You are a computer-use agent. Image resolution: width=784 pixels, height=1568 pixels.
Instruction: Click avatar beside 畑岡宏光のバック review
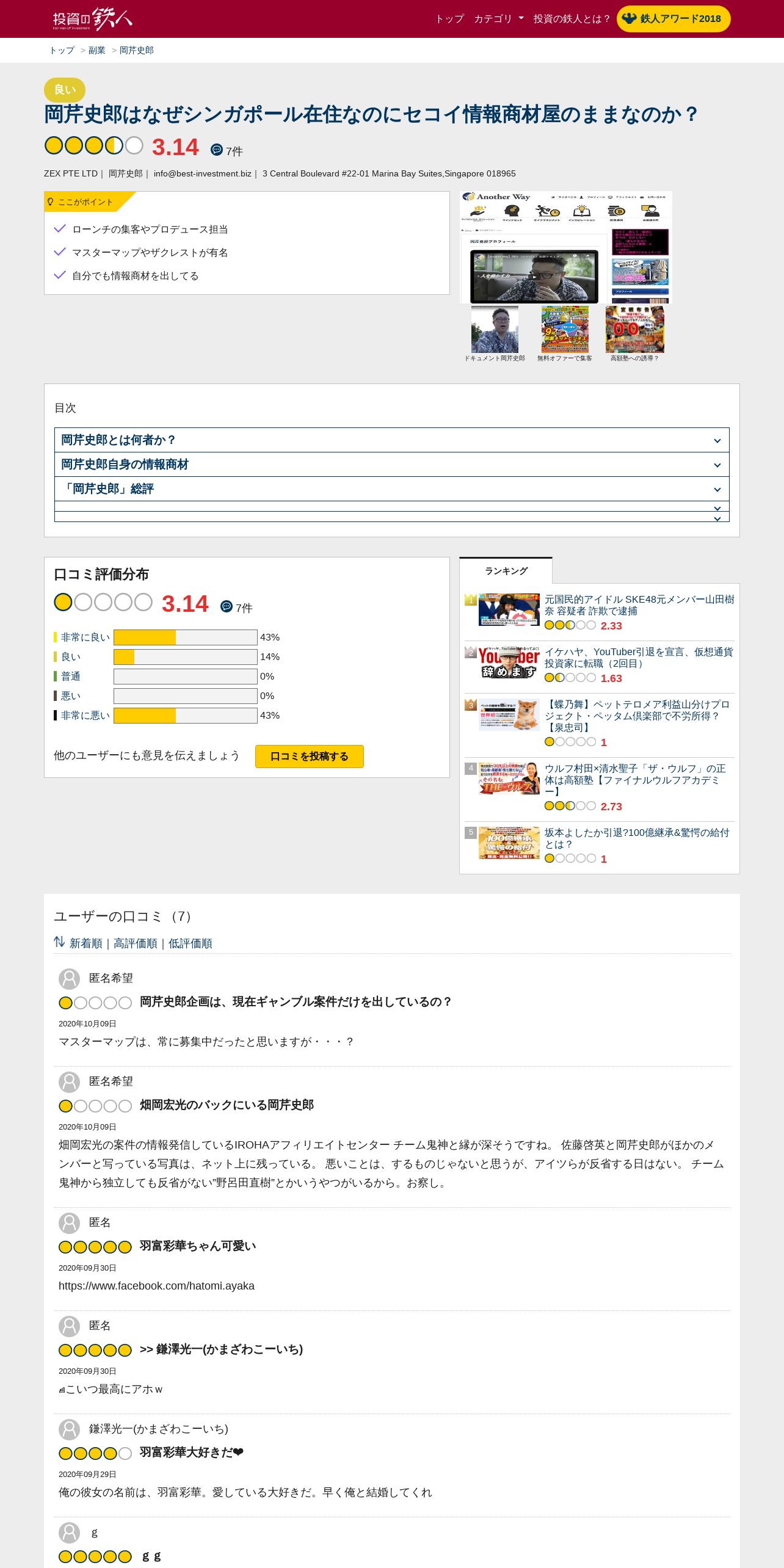pyautogui.click(x=70, y=1082)
